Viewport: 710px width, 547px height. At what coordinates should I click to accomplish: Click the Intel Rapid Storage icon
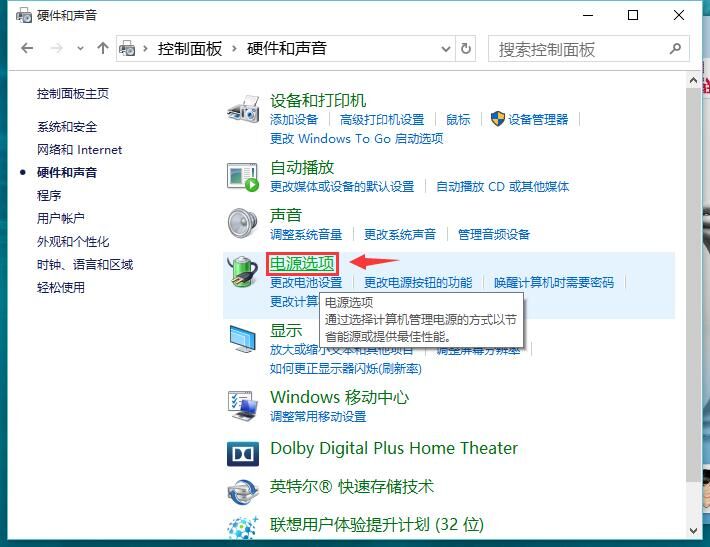coord(243,491)
